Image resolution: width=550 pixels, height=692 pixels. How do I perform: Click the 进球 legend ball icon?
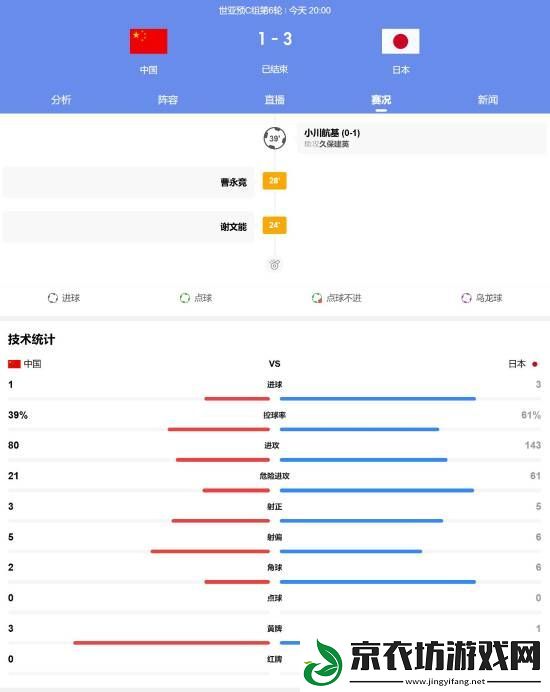(x=53, y=298)
